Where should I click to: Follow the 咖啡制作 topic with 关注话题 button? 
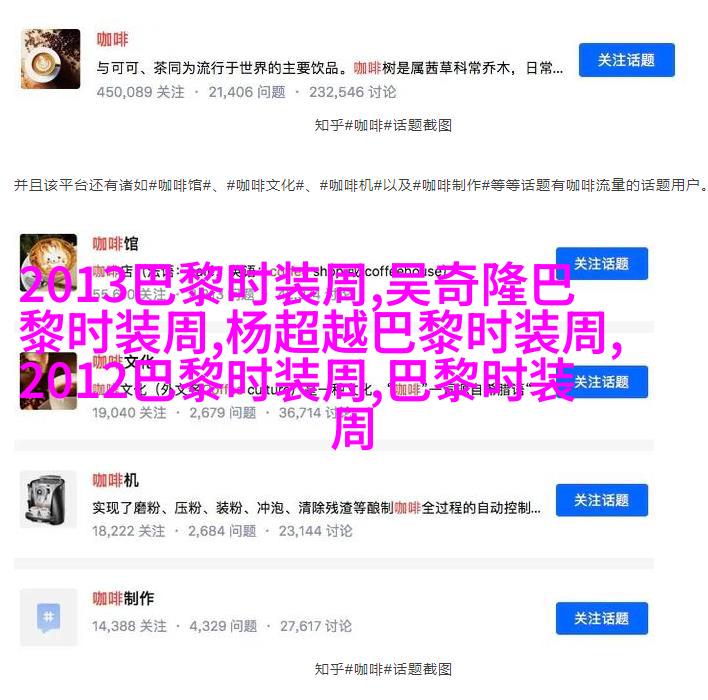tap(602, 618)
